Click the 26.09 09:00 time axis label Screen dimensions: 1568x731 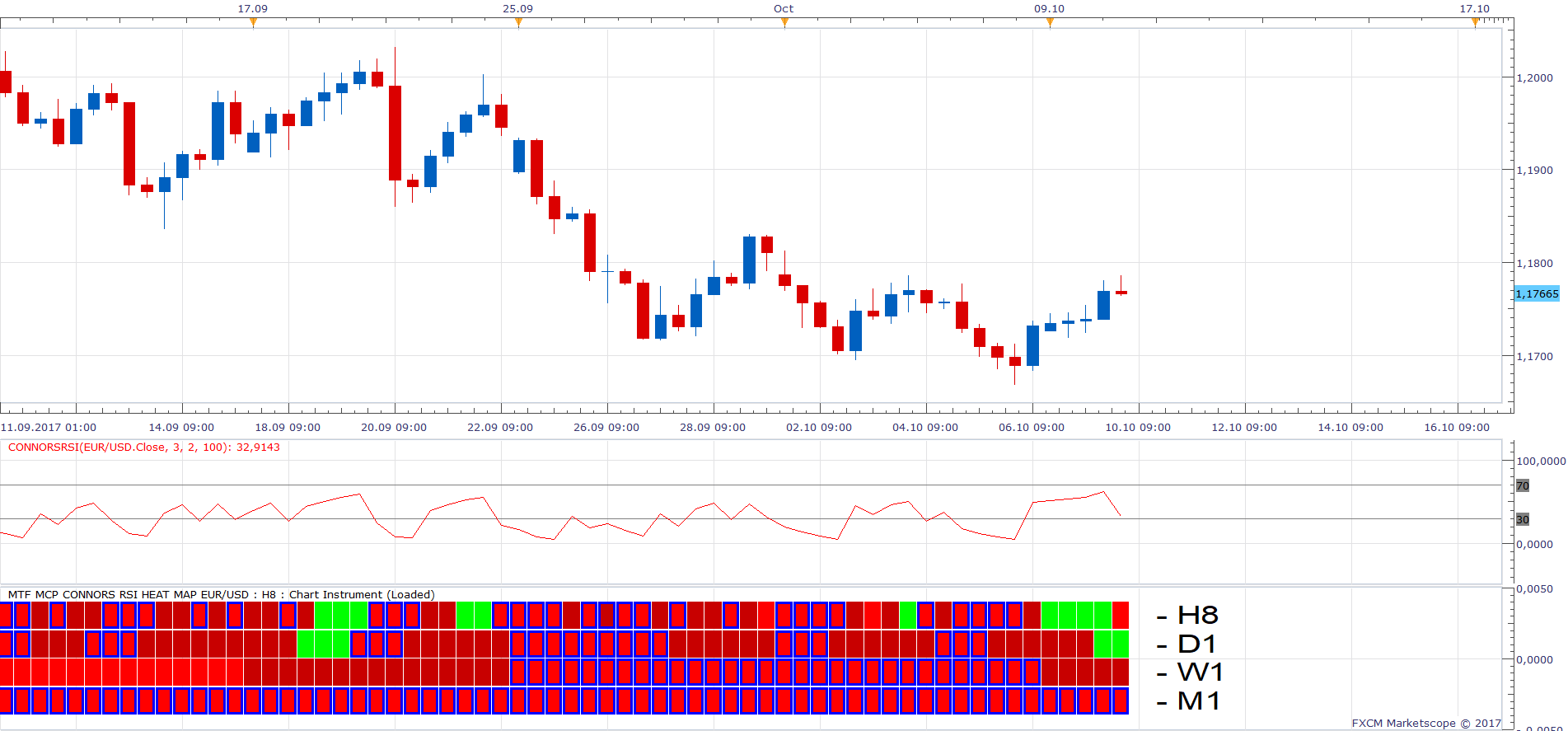606,427
